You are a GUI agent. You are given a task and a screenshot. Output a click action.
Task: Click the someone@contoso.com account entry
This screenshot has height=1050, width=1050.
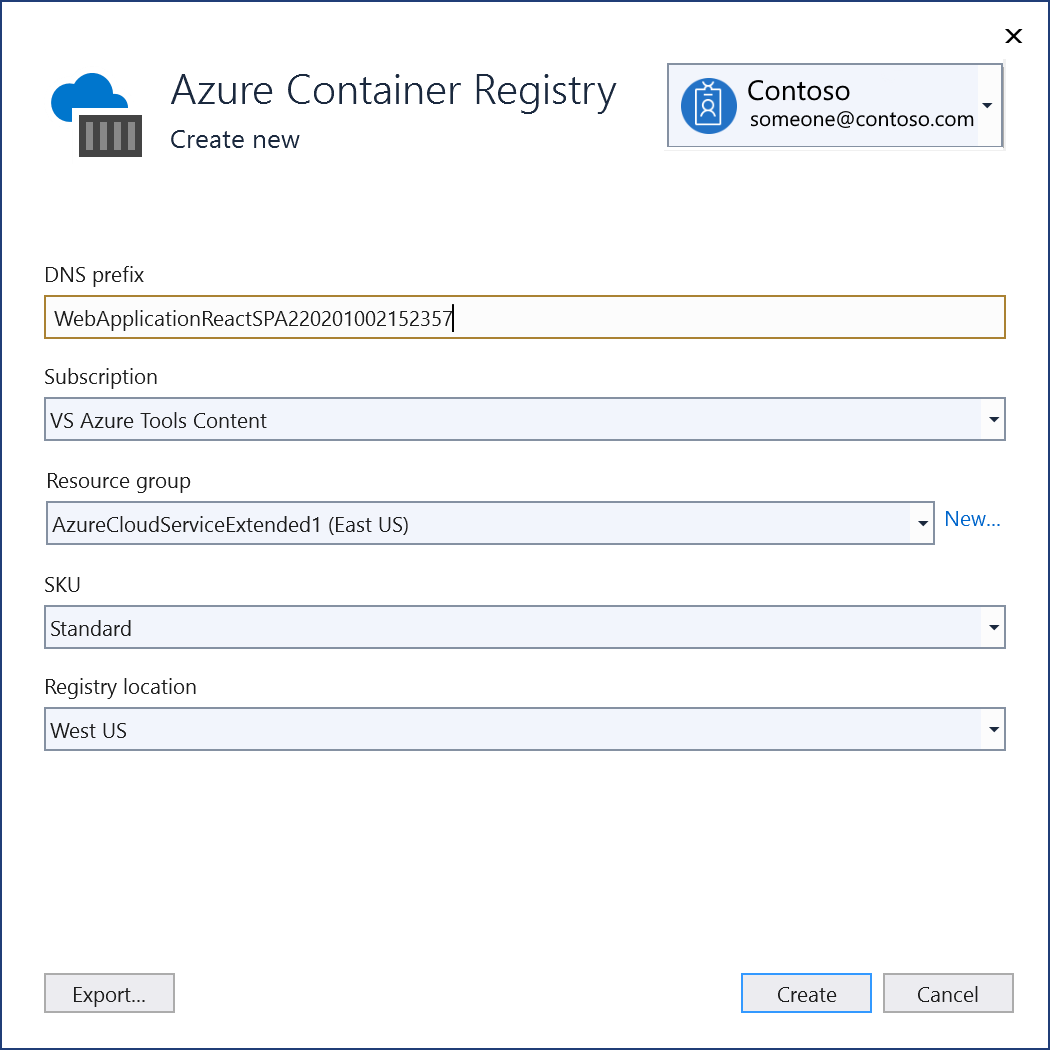860,118
